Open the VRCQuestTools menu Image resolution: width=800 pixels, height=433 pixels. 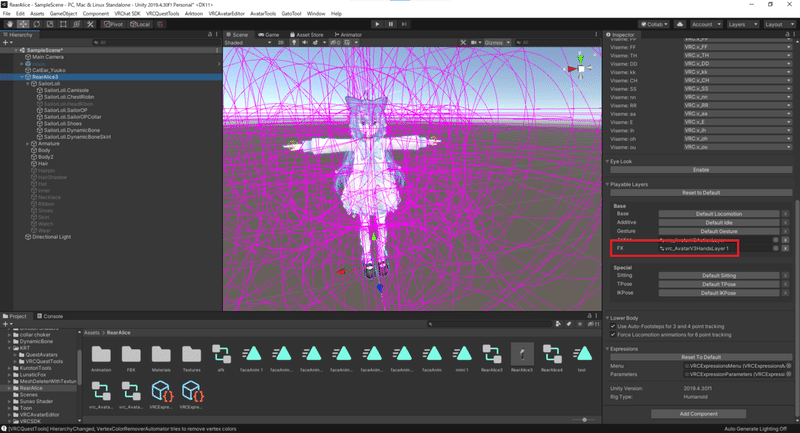pyautogui.click(x=162, y=13)
